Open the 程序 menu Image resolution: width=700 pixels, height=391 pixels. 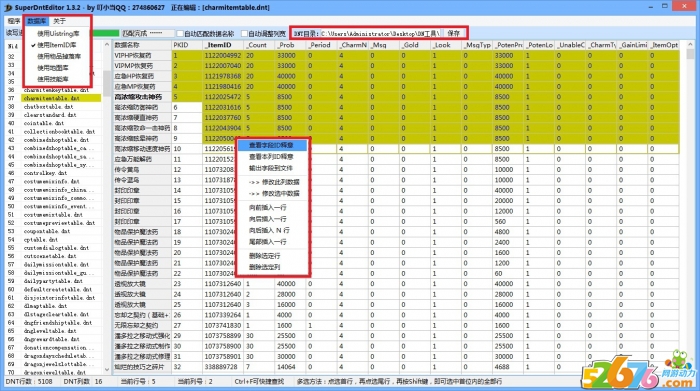[x=14, y=21]
